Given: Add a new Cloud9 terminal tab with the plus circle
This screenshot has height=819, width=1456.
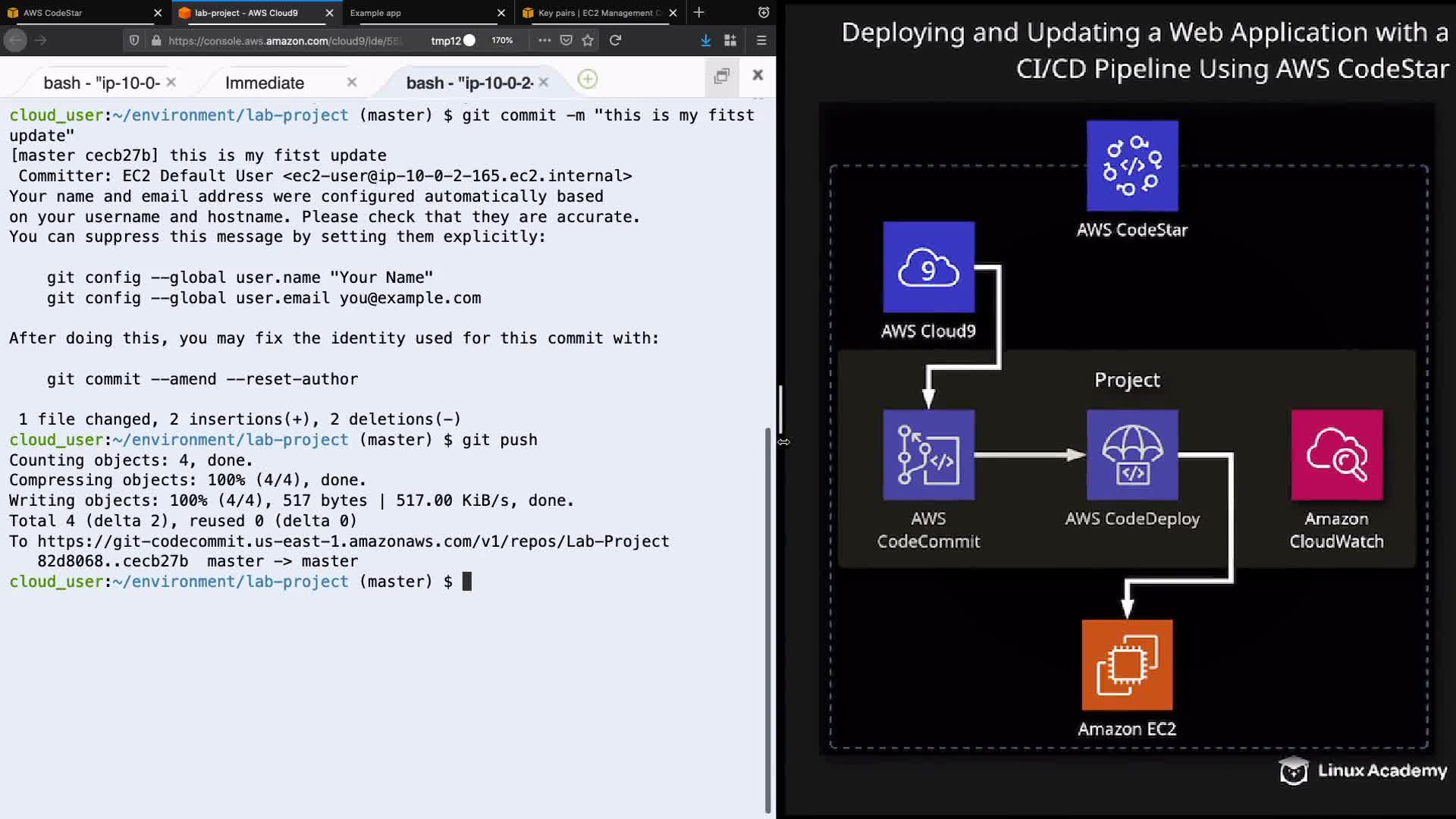Looking at the screenshot, I should click(588, 79).
